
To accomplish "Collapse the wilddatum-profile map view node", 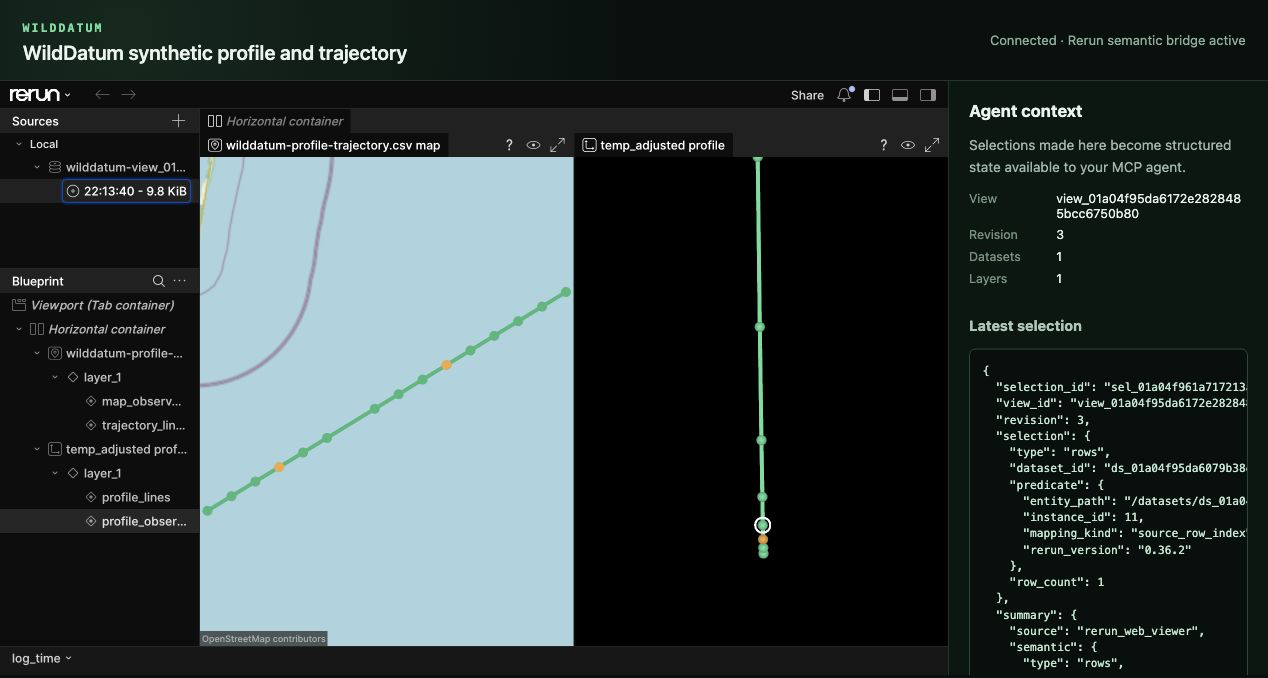I will [x=37, y=353].
